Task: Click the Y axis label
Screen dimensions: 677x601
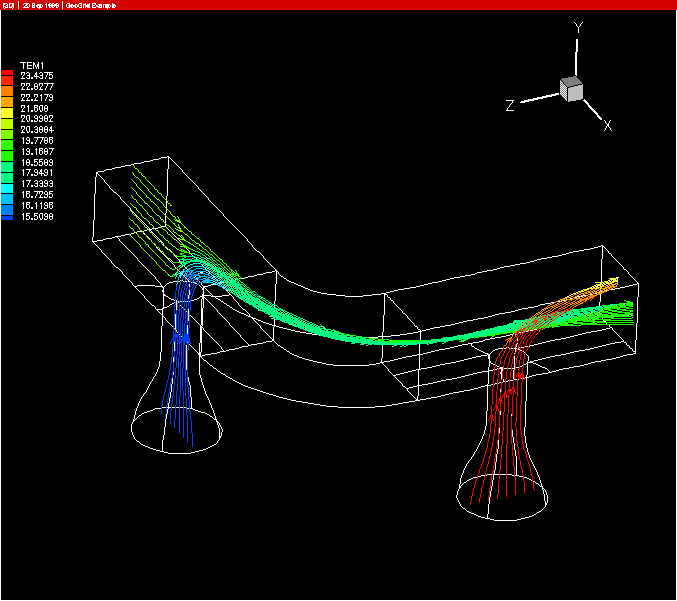Action: point(578,29)
